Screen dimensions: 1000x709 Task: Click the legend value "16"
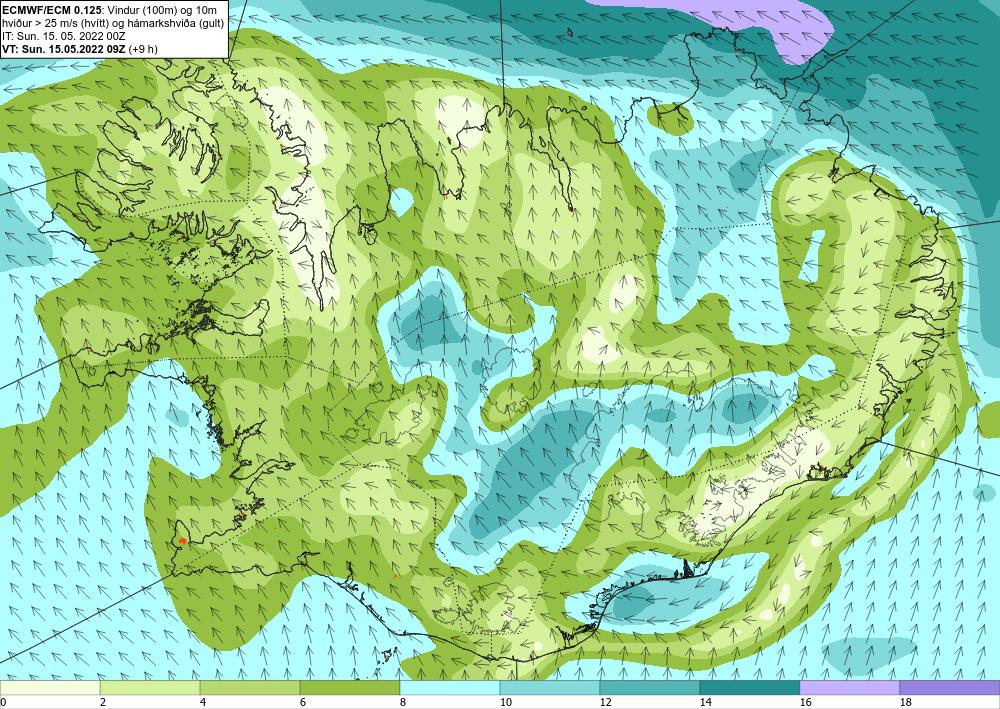805,703
